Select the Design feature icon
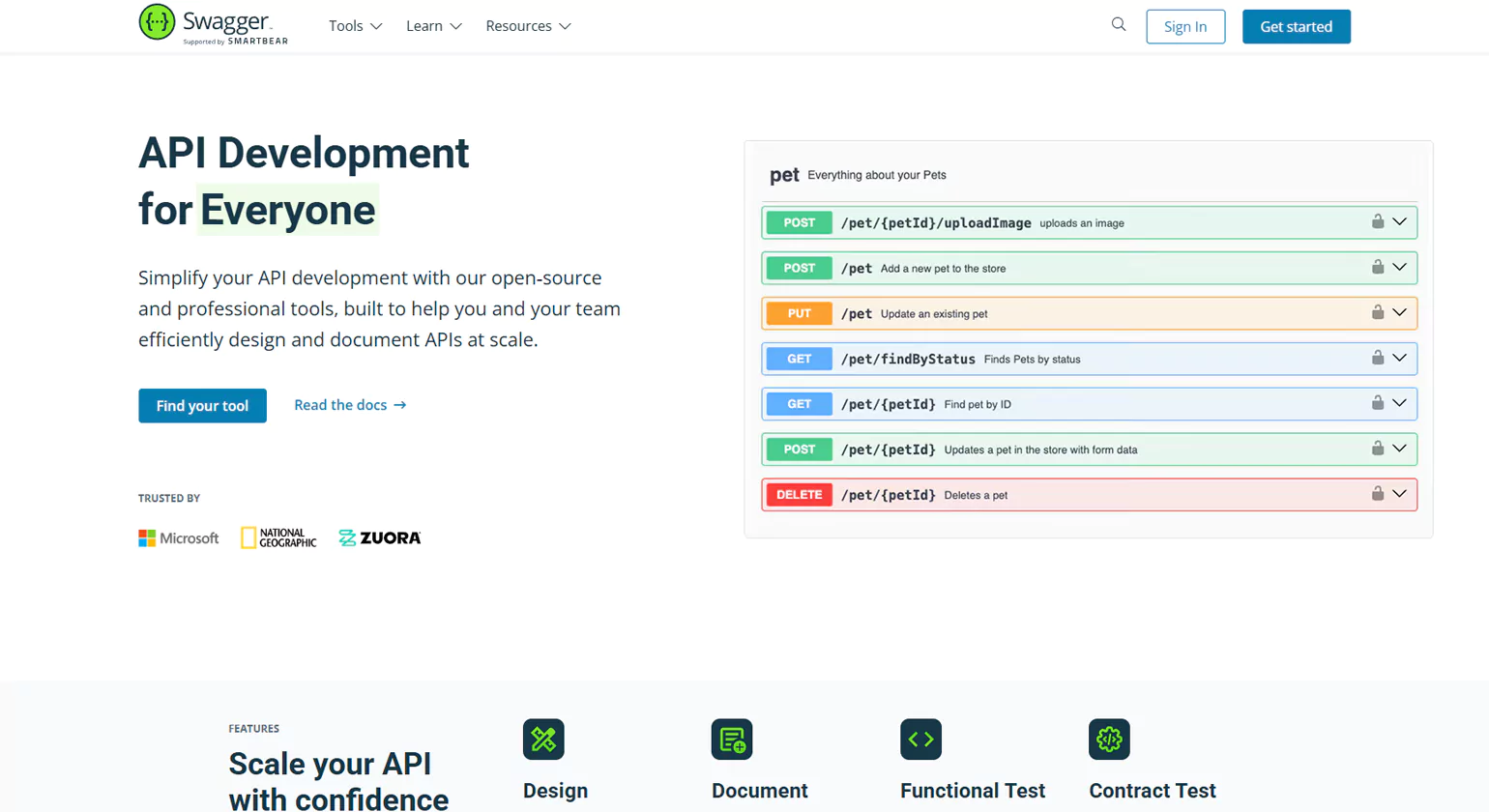The width and height of the screenshot is (1489, 812). (543, 739)
